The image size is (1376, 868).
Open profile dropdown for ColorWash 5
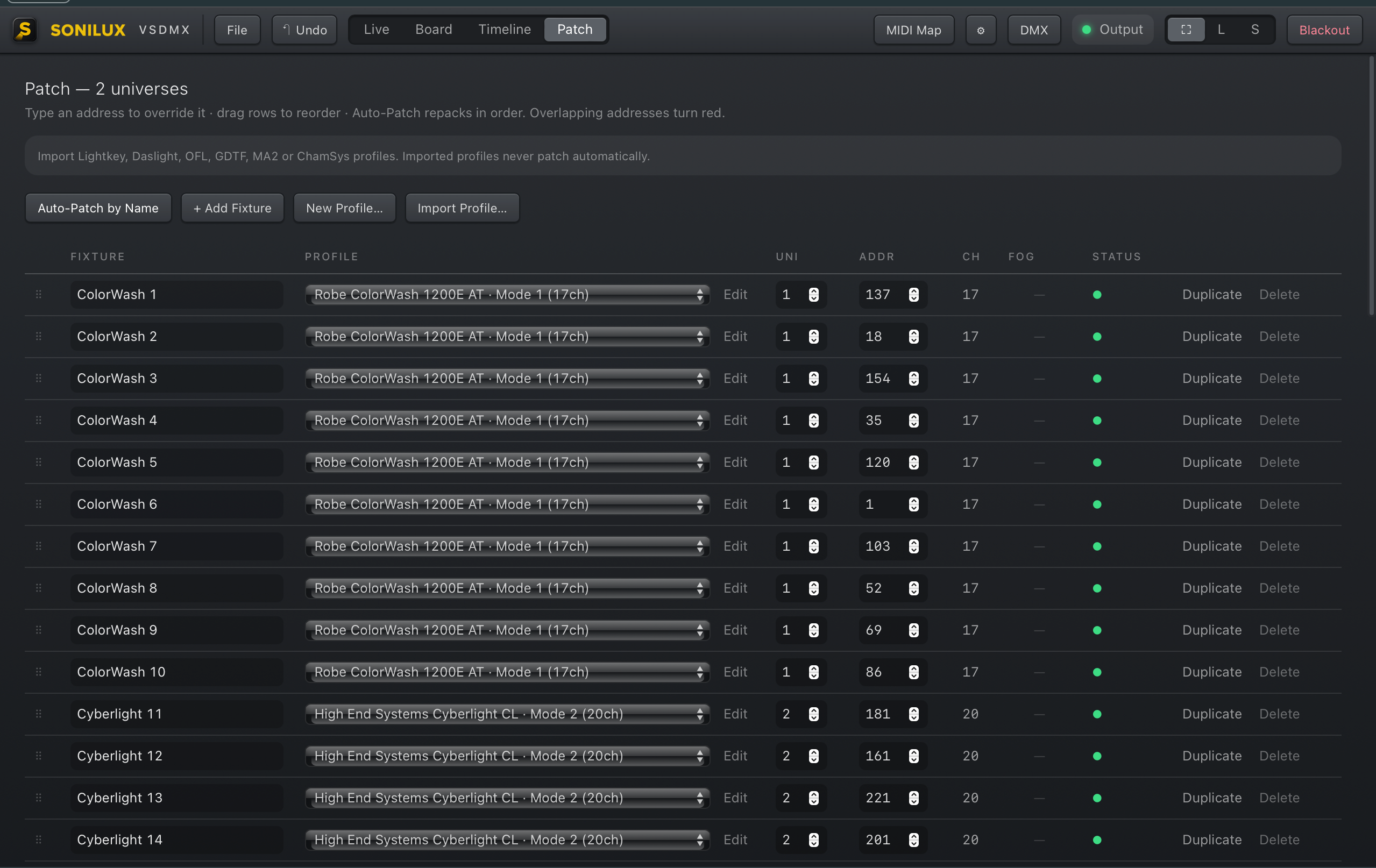click(x=507, y=463)
